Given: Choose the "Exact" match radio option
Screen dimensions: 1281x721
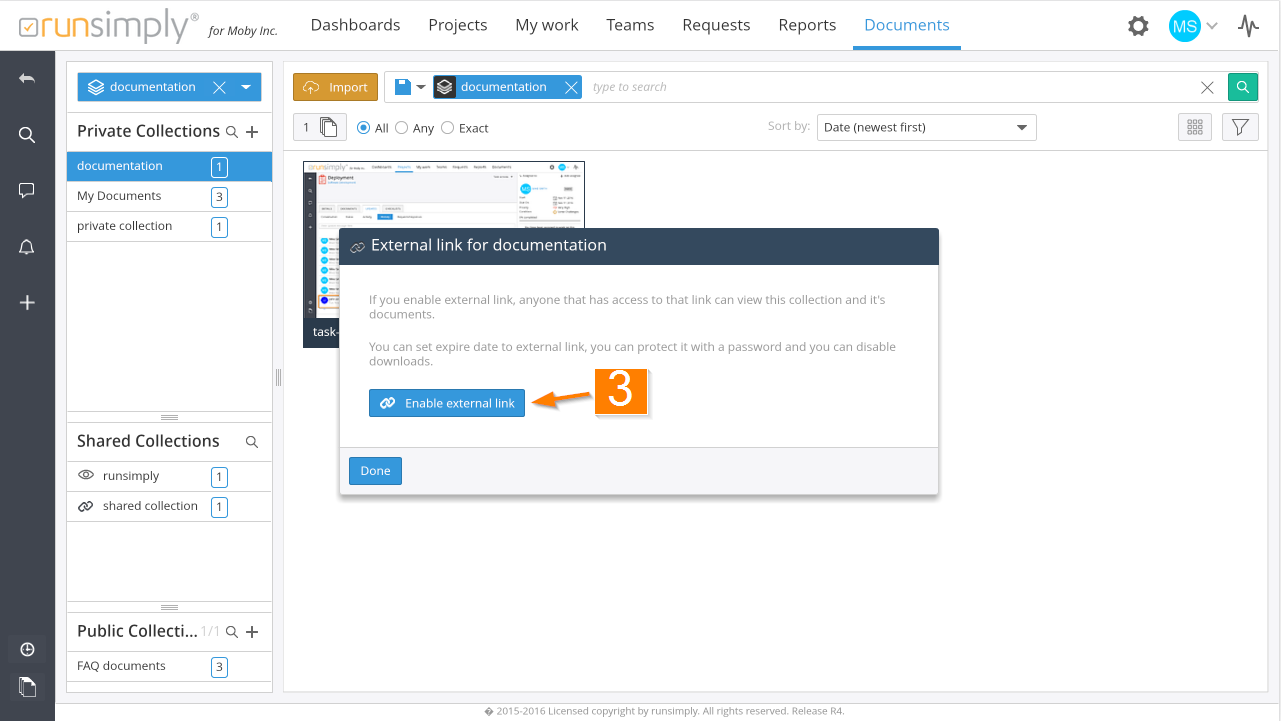Looking at the screenshot, I should pyautogui.click(x=448, y=128).
